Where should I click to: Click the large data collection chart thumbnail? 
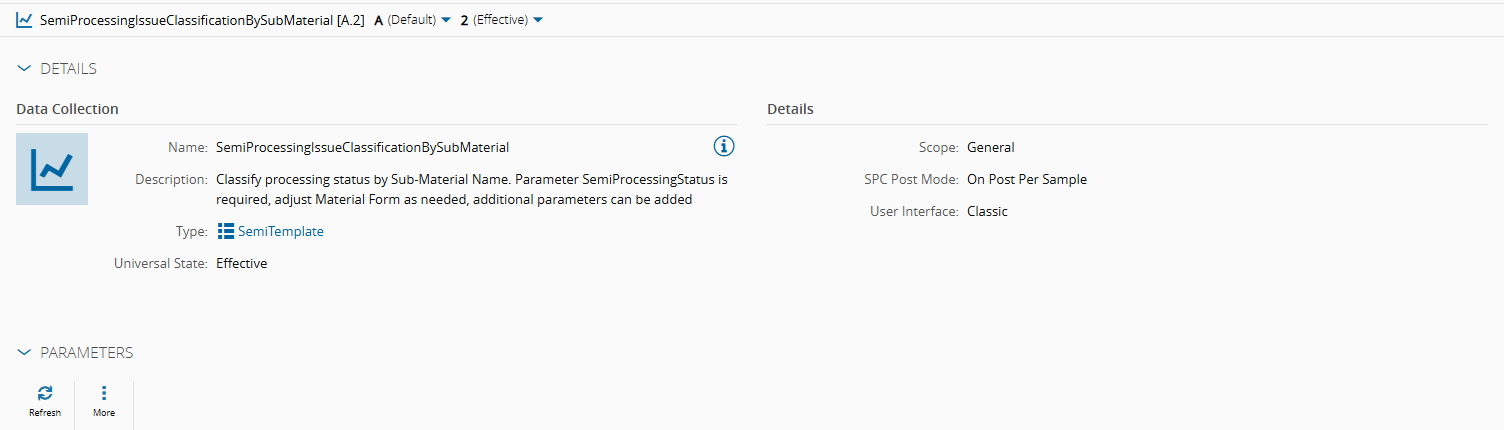52,169
